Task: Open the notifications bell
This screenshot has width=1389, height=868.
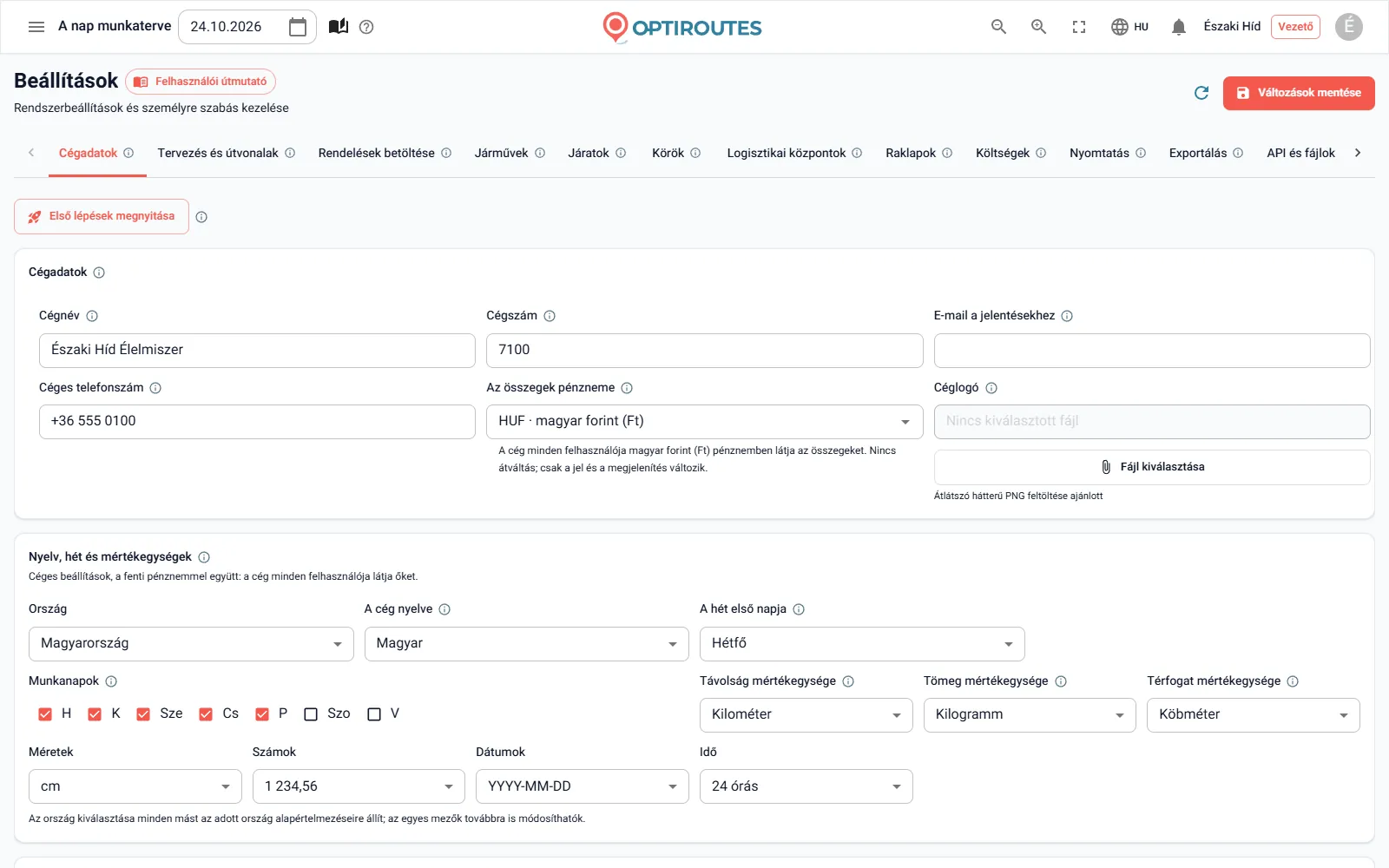Action: point(1179,27)
